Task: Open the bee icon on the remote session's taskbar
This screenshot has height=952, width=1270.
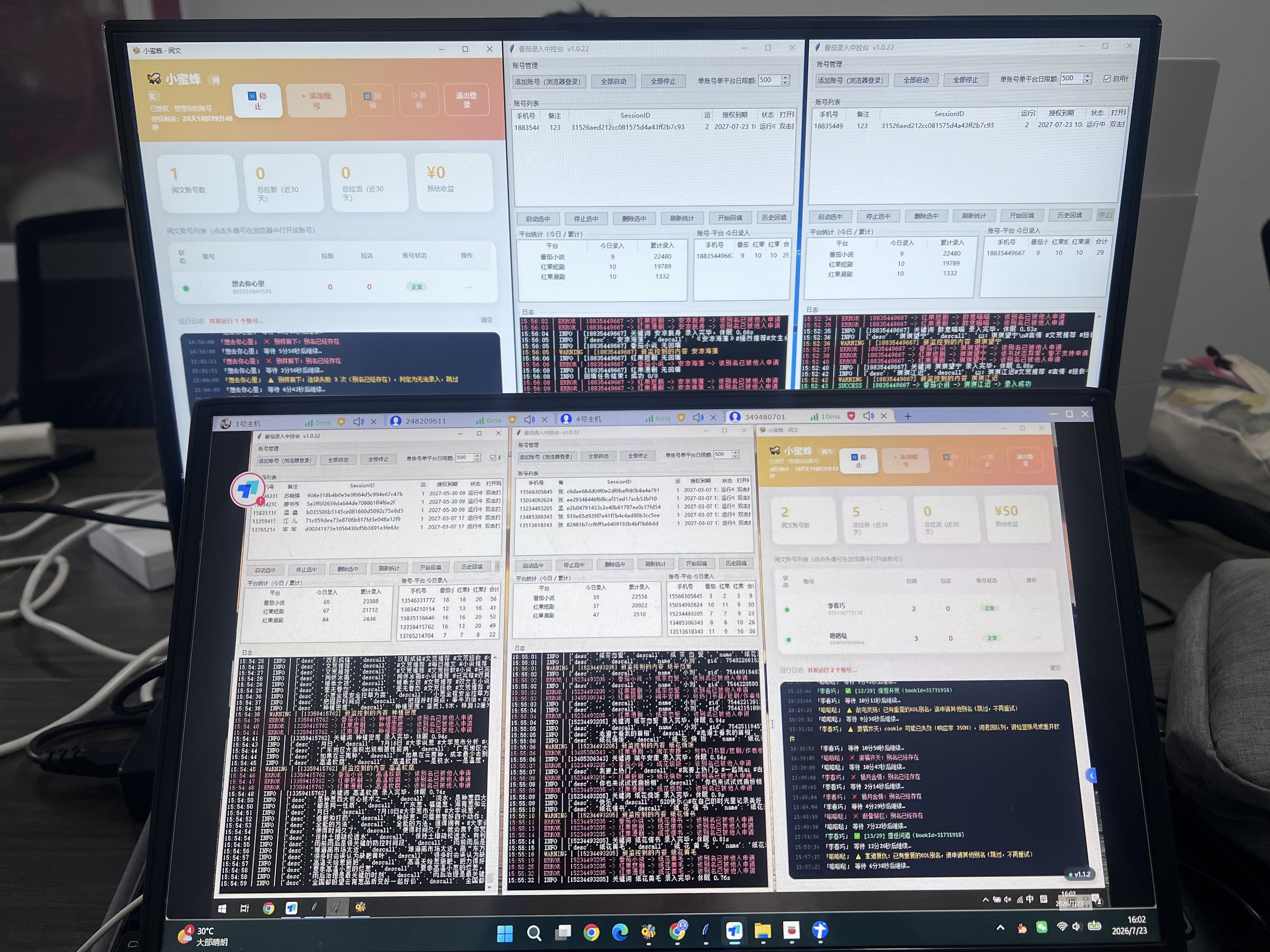Action: pyautogui.click(x=360, y=907)
